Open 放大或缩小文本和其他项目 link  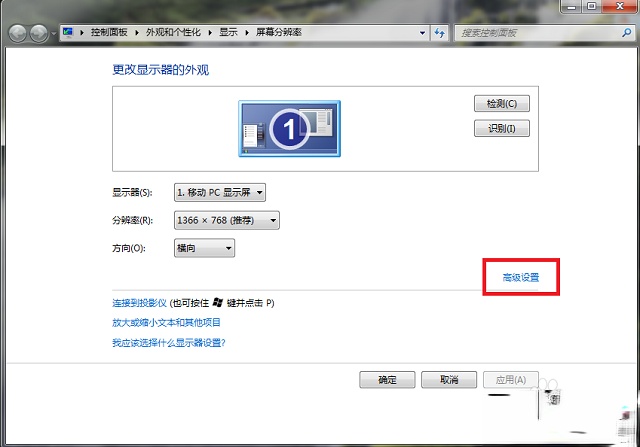click(166, 322)
